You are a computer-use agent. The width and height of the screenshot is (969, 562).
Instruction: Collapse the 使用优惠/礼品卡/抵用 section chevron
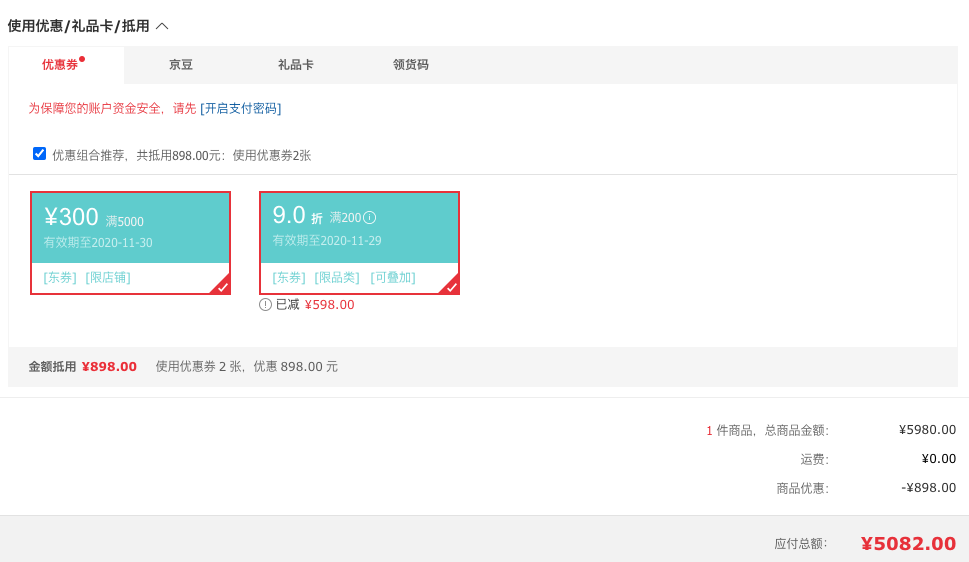(x=163, y=26)
